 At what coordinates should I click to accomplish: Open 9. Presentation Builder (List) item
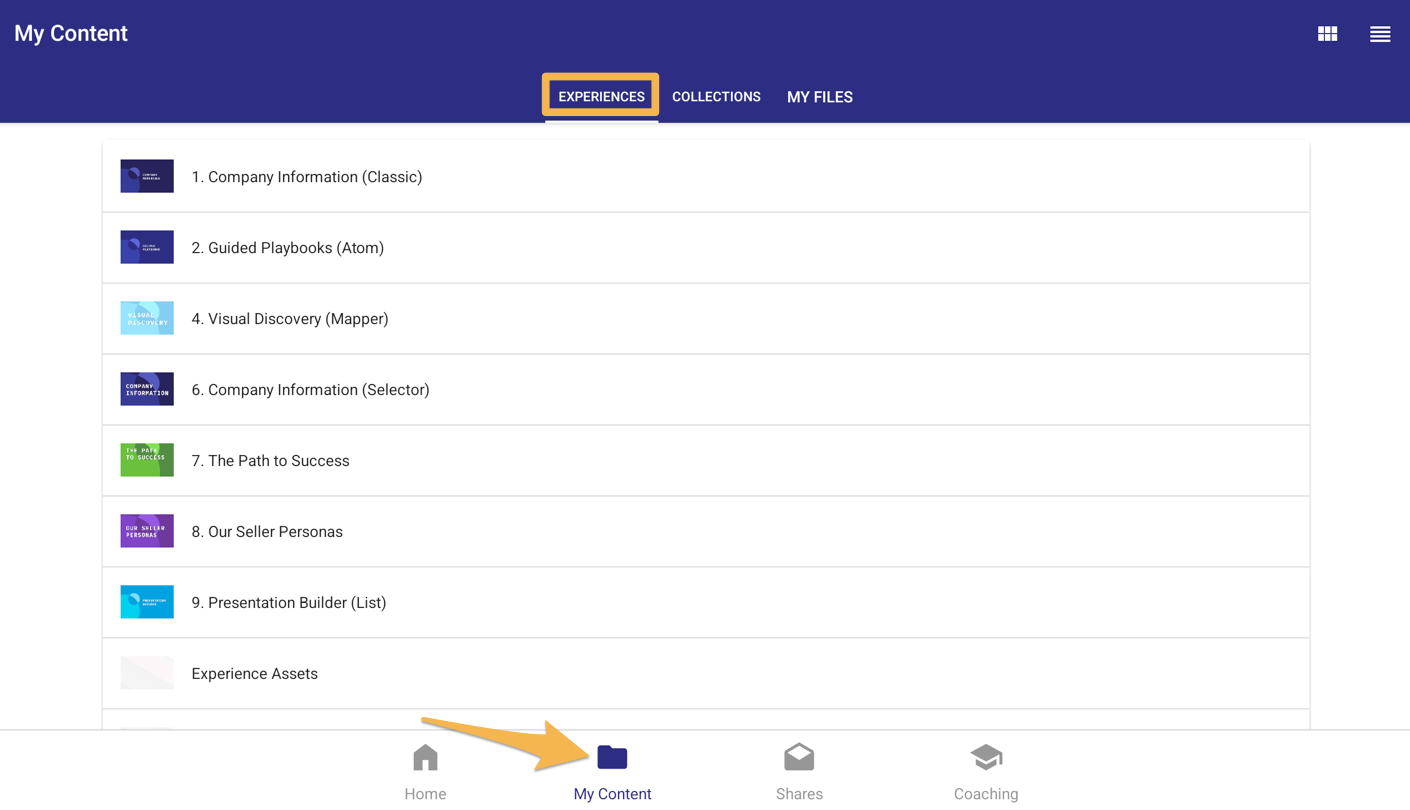point(288,603)
